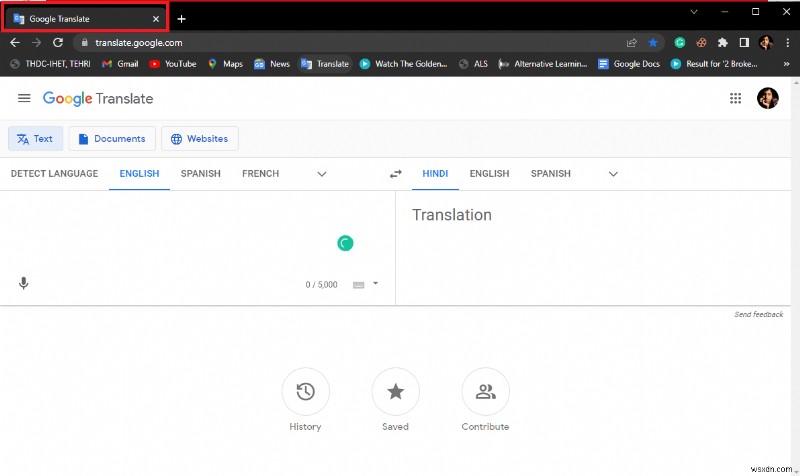Toggle the virtual keyboard icon
The image size is (800, 476).
(359, 285)
